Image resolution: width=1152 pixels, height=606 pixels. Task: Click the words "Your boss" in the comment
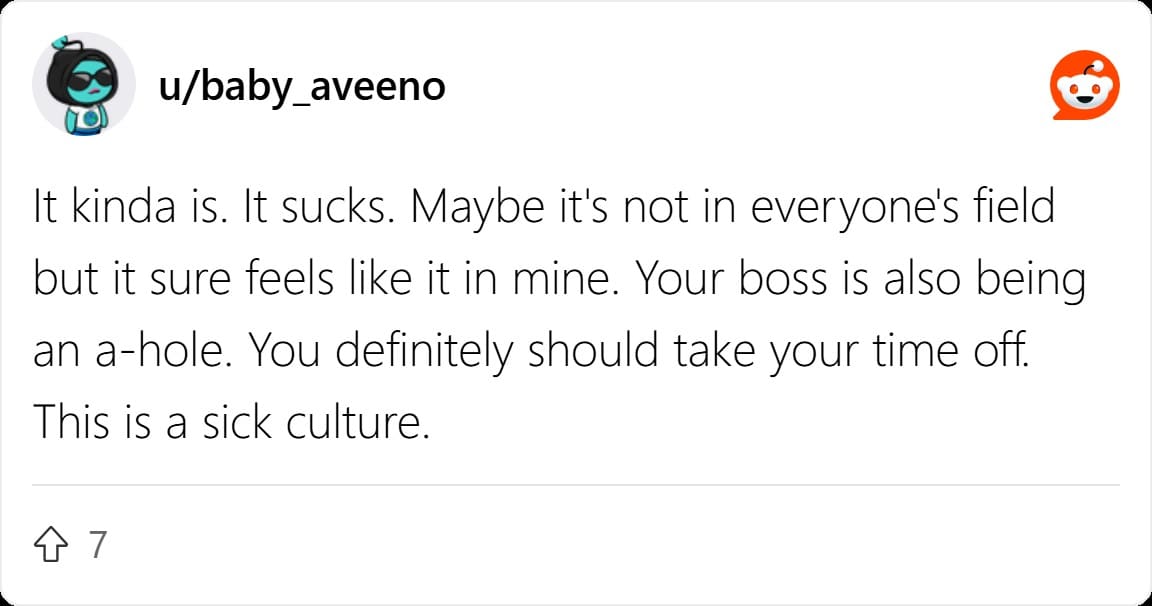pyautogui.click(x=731, y=279)
